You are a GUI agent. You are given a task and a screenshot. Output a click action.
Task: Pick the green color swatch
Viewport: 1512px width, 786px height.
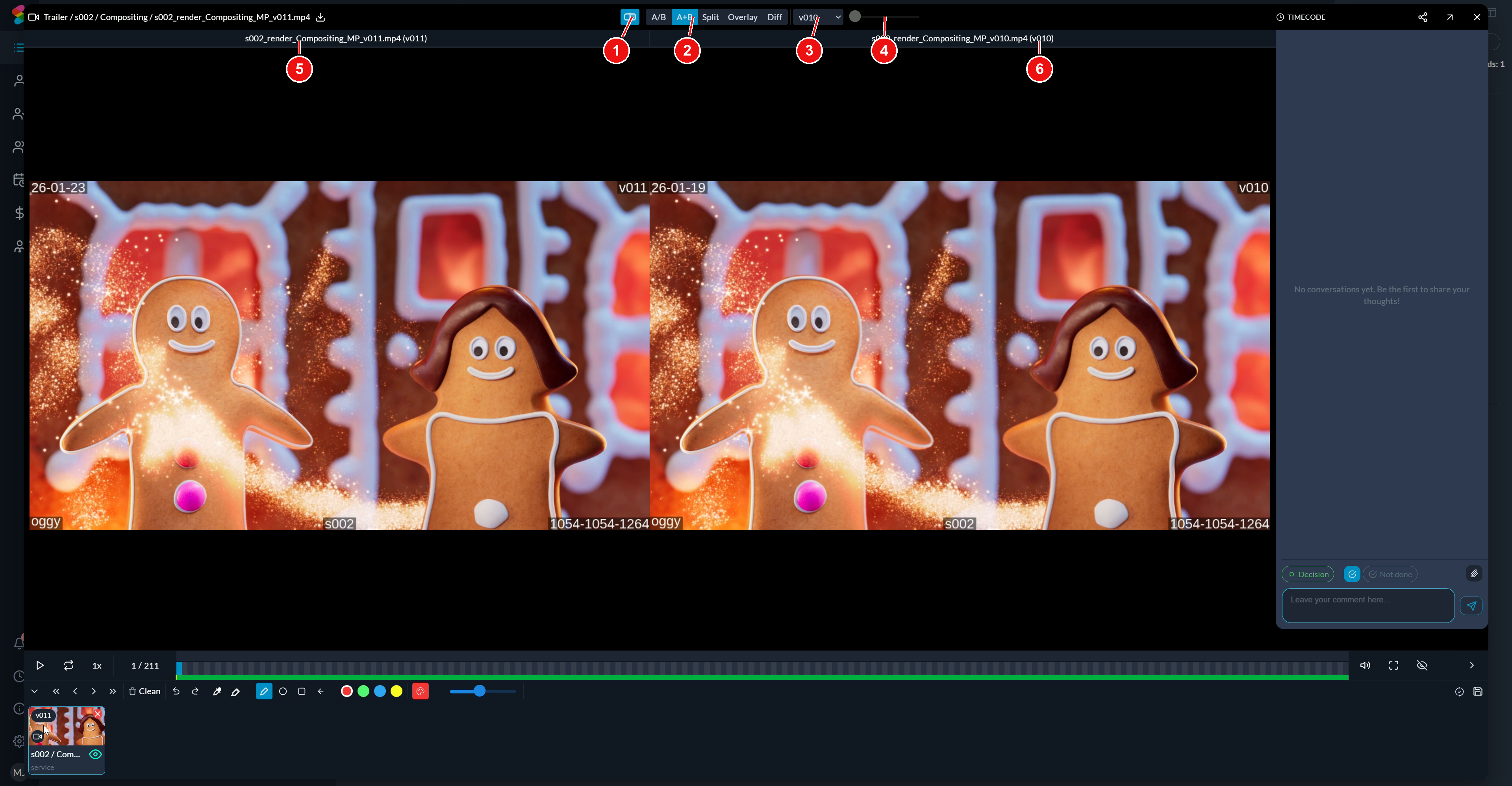[x=363, y=691]
